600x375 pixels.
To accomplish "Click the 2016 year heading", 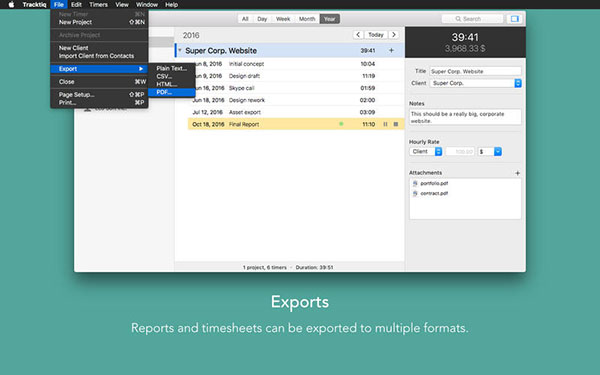I will [191, 35].
